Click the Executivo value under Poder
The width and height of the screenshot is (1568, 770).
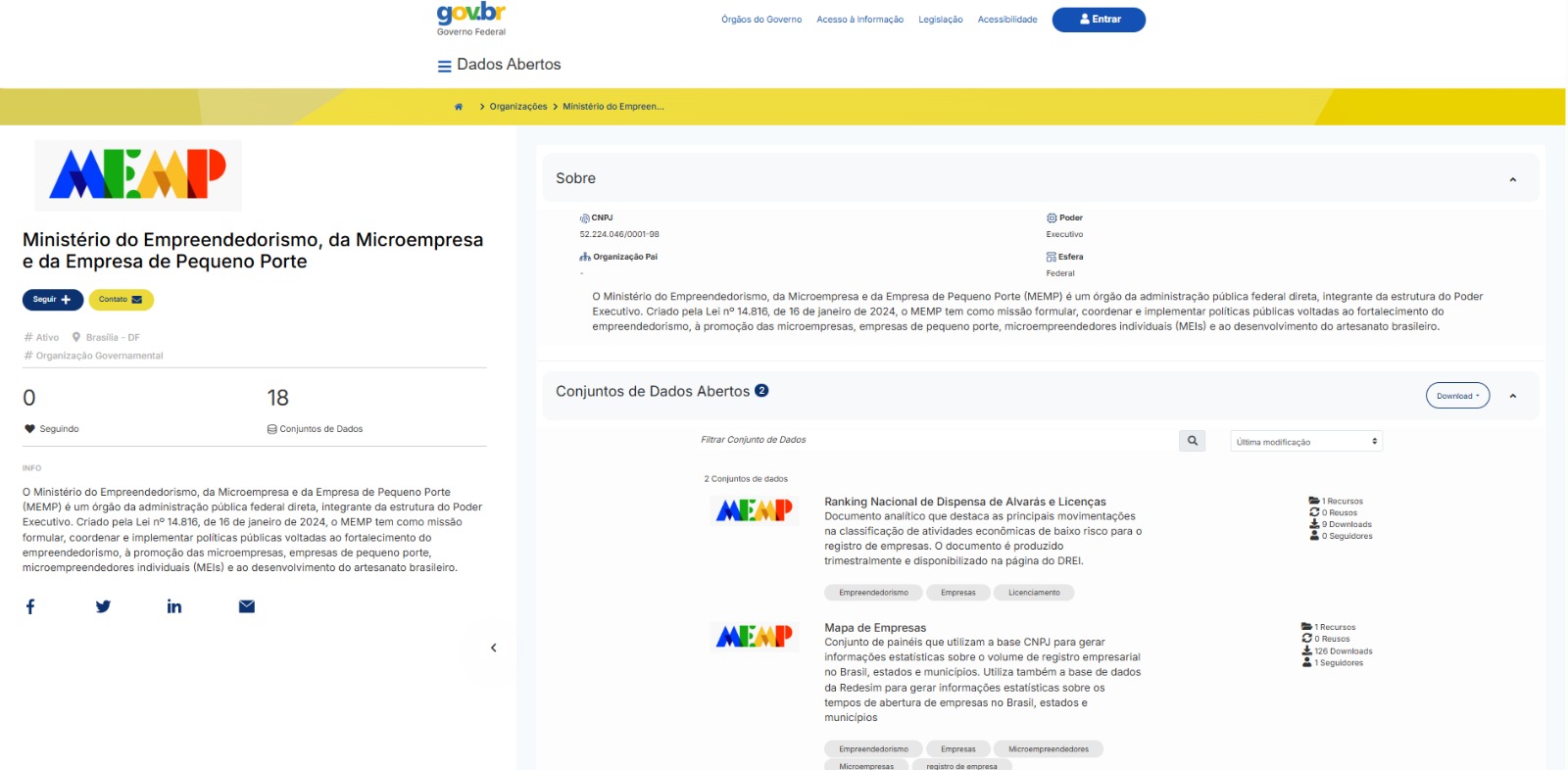coord(1064,235)
